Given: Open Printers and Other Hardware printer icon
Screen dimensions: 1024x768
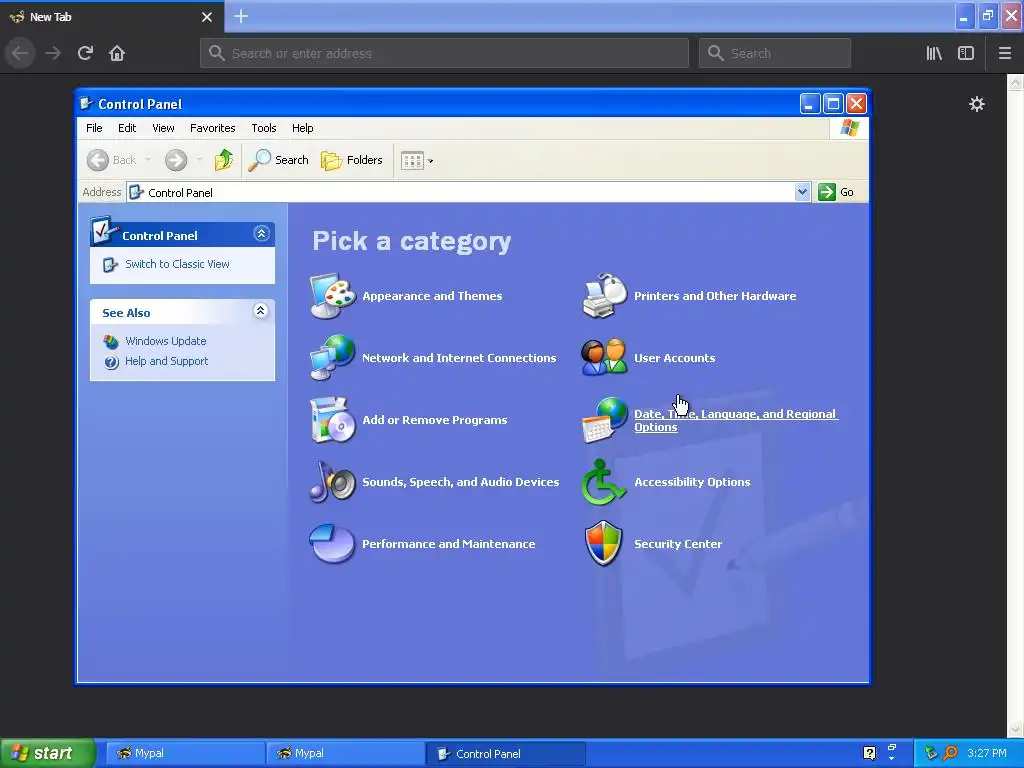Looking at the screenshot, I should point(604,296).
